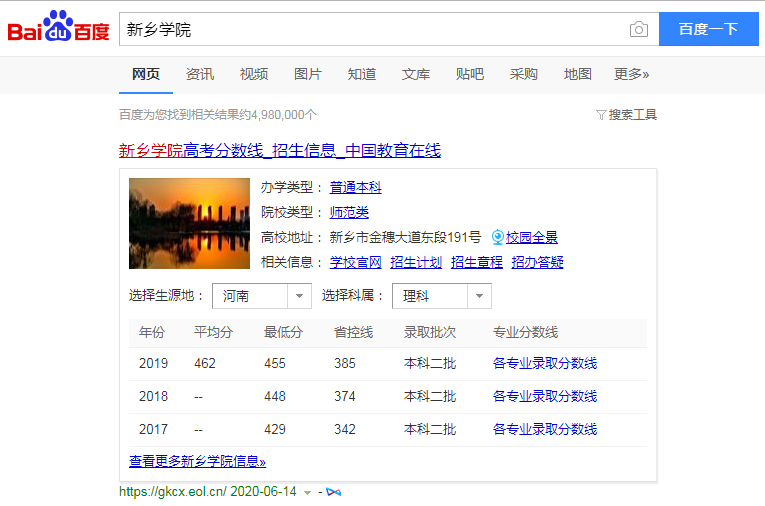Click the 342 provincial line cell
765x506 pixels.
click(345, 429)
